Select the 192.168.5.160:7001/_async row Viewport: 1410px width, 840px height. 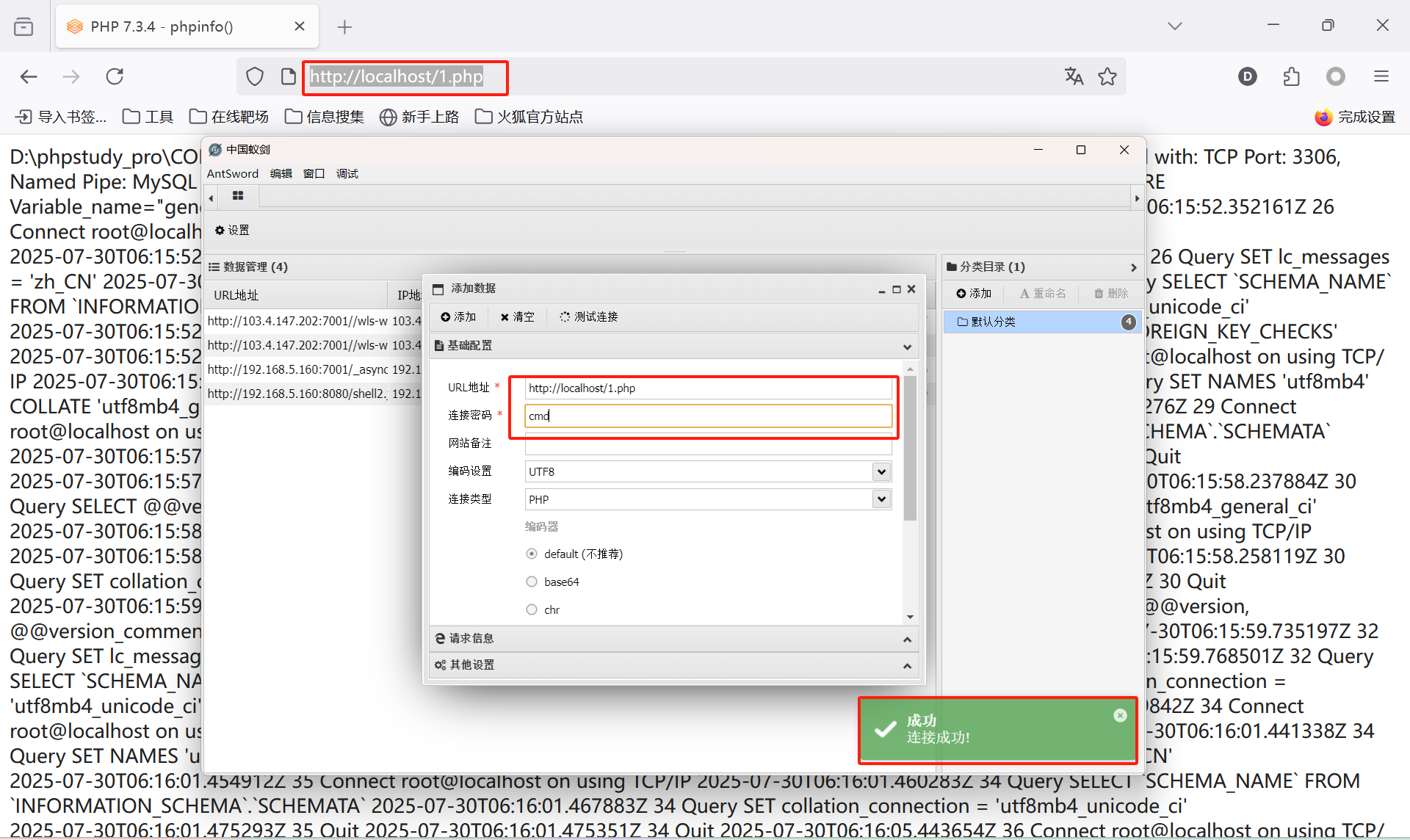click(x=314, y=369)
